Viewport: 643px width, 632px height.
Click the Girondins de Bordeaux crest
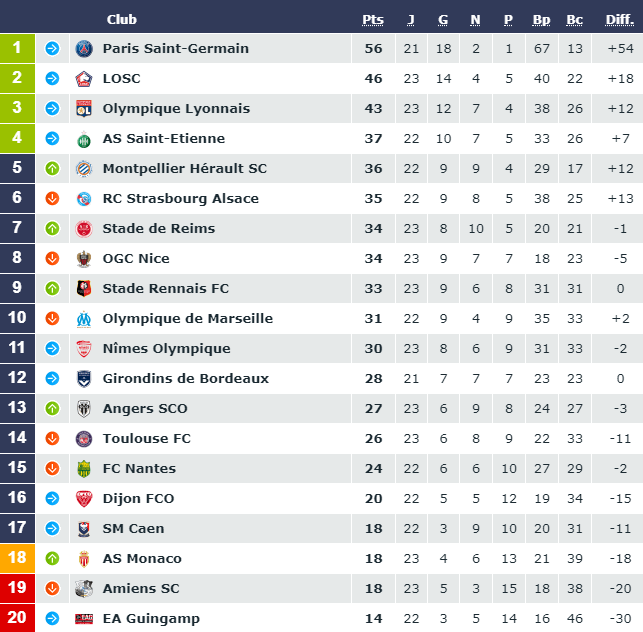[84, 379]
